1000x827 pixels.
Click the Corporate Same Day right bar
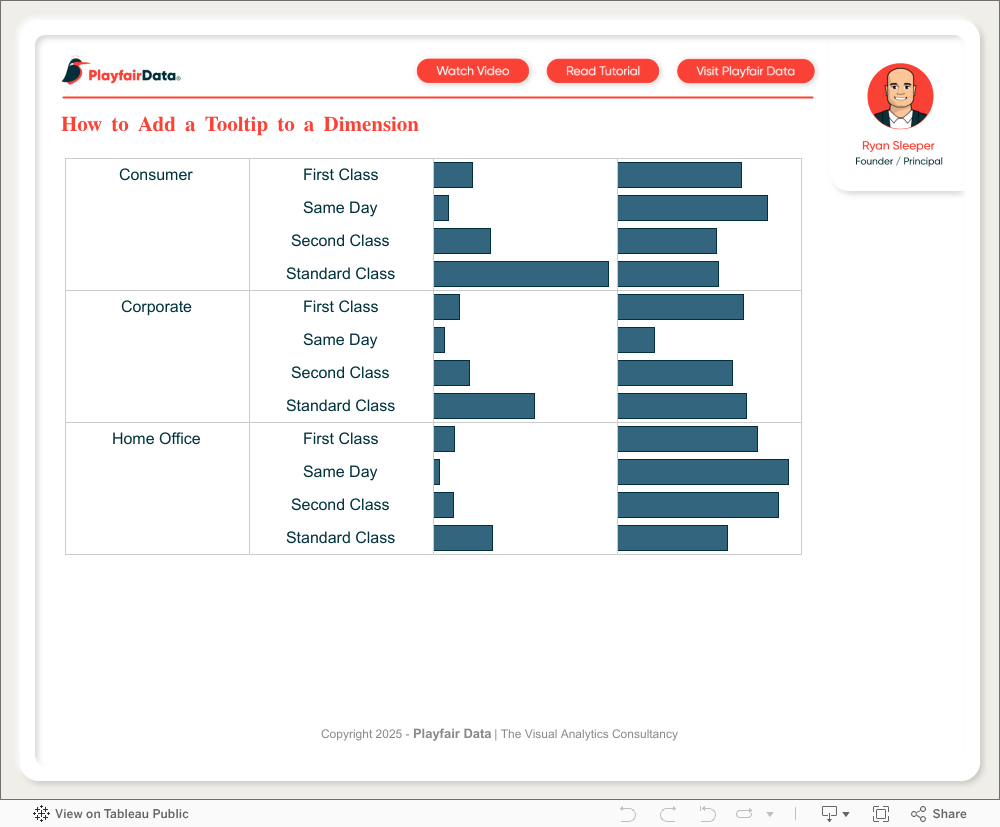pyautogui.click(x=636, y=340)
